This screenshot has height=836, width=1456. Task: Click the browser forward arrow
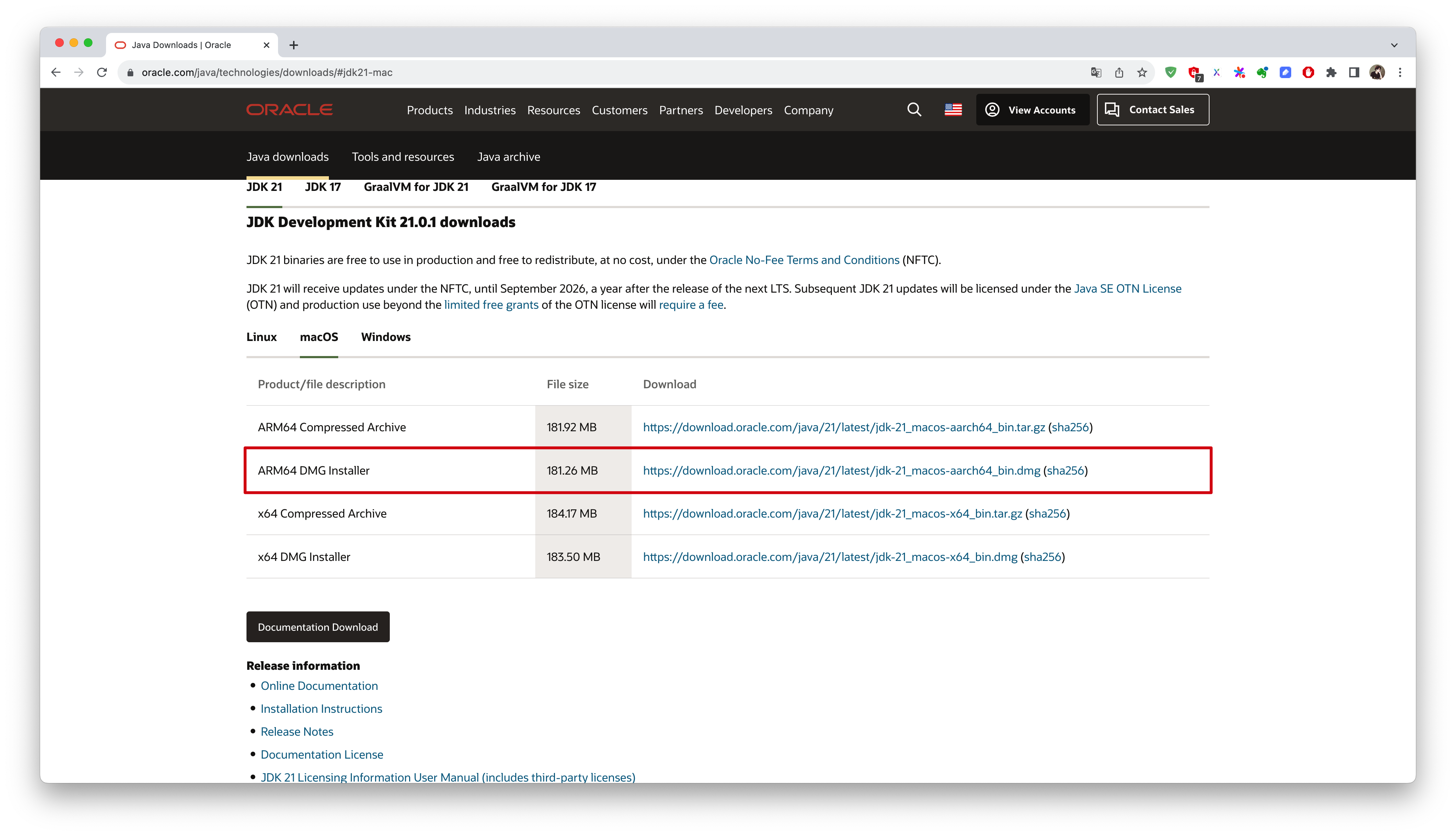coord(79,72)
